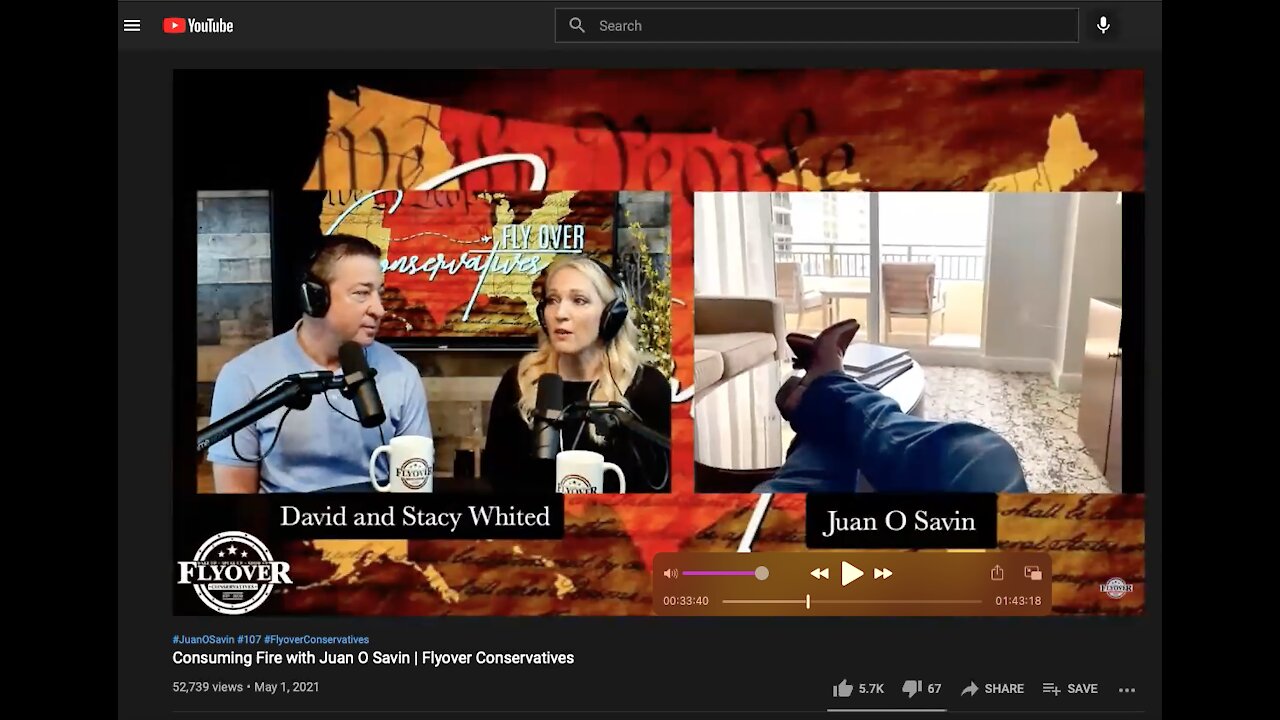This screenshot has width=1280, height=720.
Task: Click the 67 dislike count
Action: 934,689
